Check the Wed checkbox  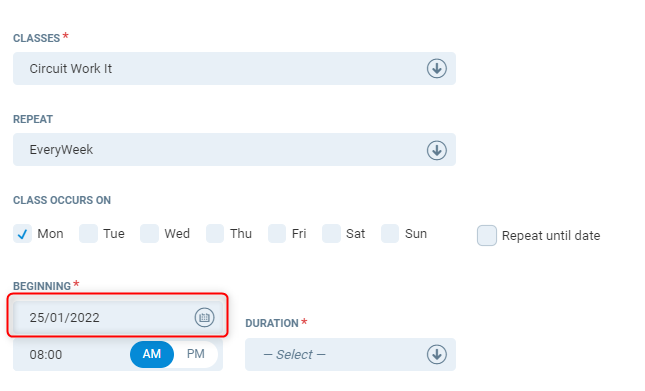click(149, 234)
